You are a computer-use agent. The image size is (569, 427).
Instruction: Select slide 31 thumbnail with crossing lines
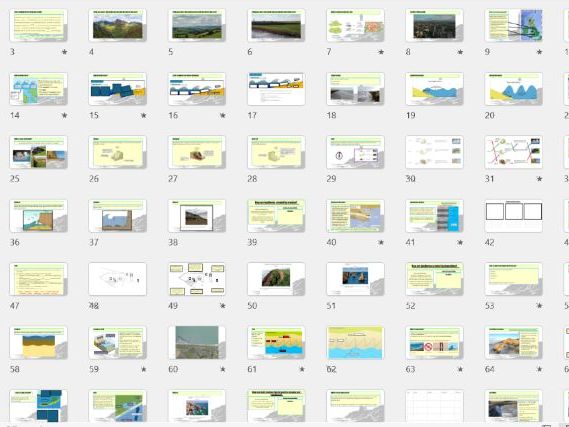tap(513, 152)
